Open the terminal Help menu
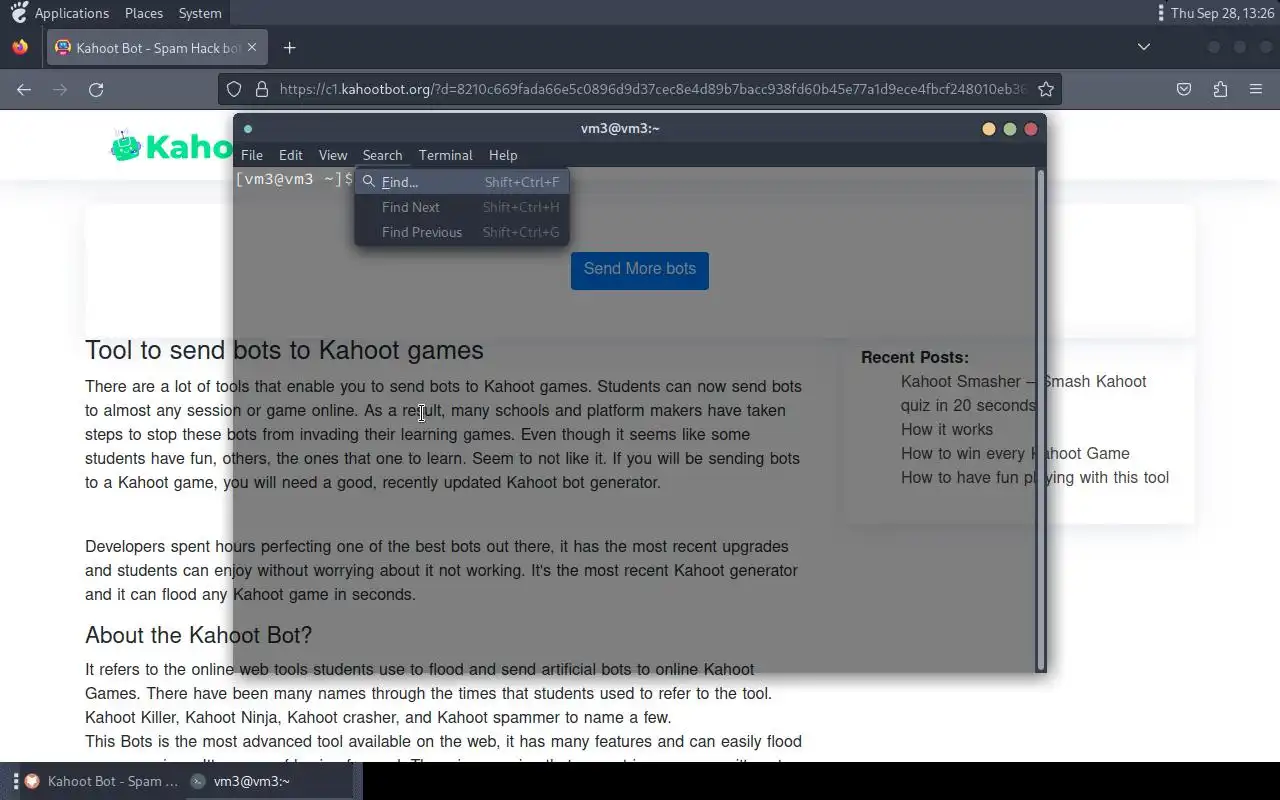This screenshot has width=1280, height=800. pos(503,155)
